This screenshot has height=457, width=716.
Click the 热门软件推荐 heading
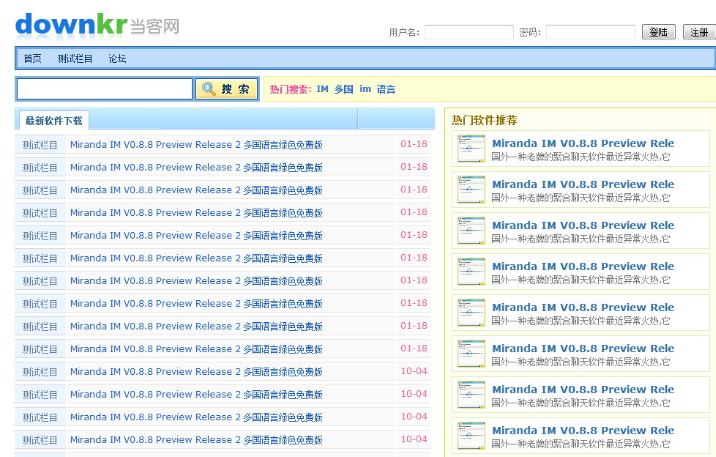[484, 120]
